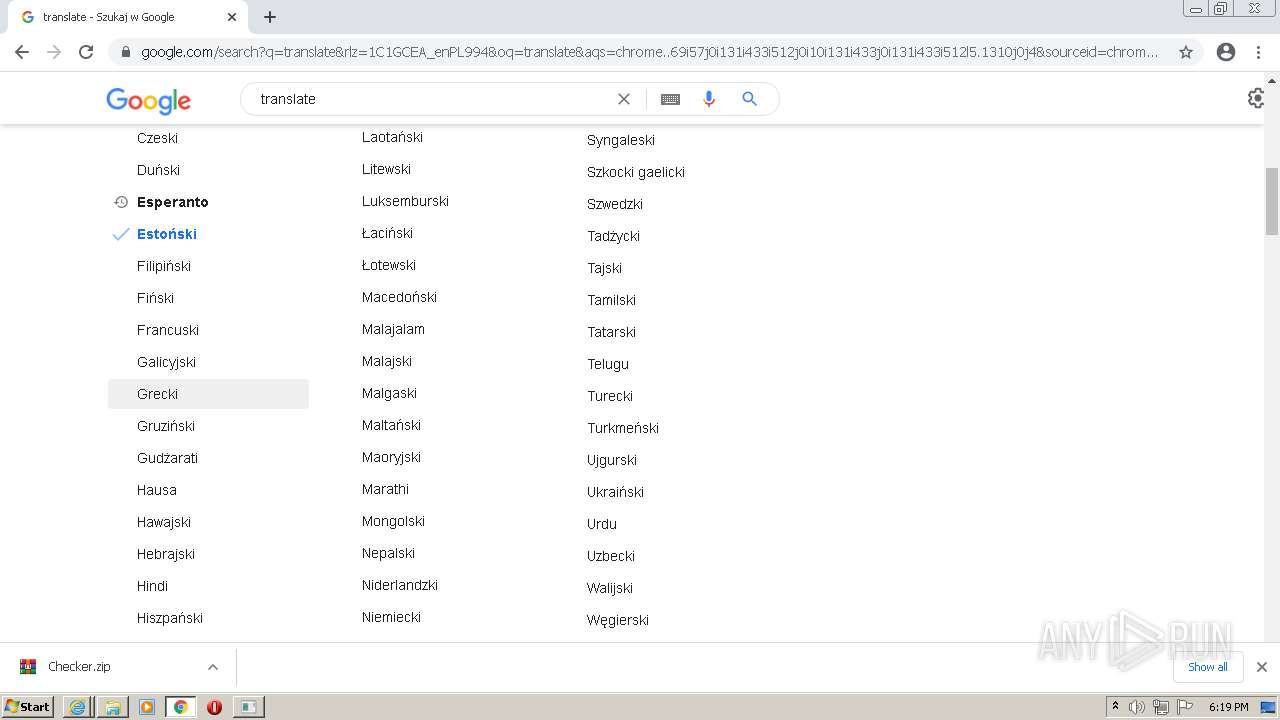Select Fiński language
Screen dimensions: 1280x720
coord(155,298)
